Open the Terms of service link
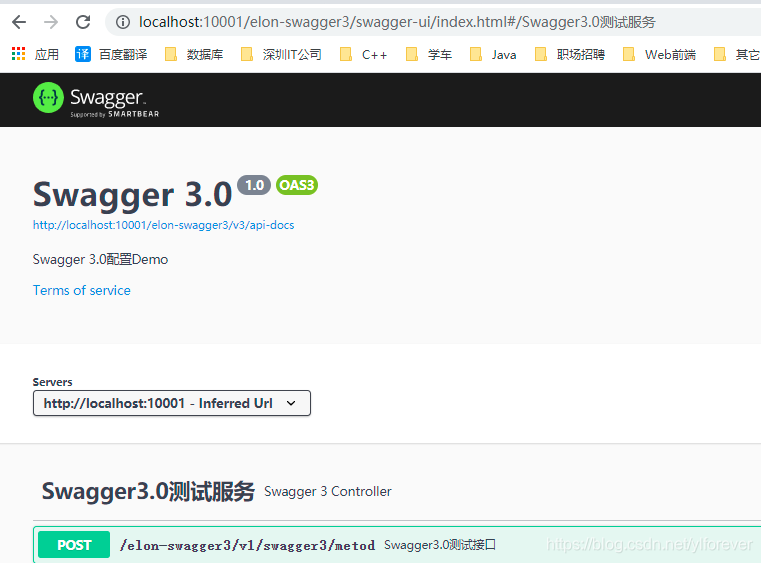The width and height of the screenshot is (763, 563). pos(82,291)
